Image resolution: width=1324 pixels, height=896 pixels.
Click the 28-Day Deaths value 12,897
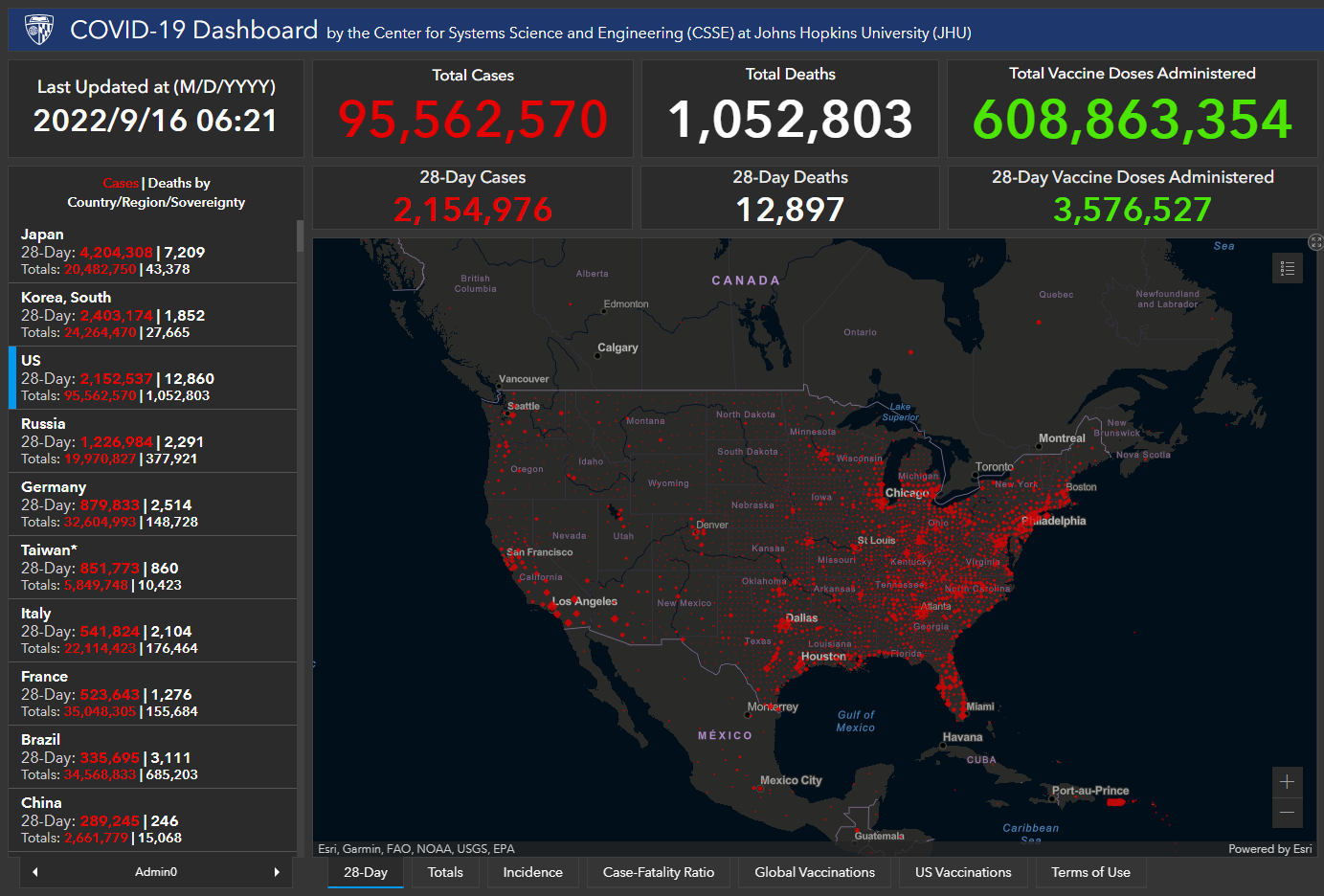(790, 210)
